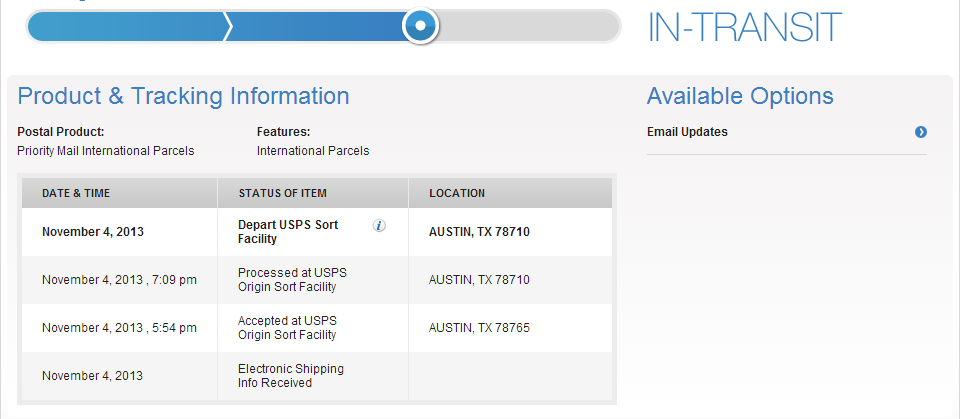Click the AUSTIN, TX 78765 location cell
Screen dimensions: 960x419
[x=479, y=328]
